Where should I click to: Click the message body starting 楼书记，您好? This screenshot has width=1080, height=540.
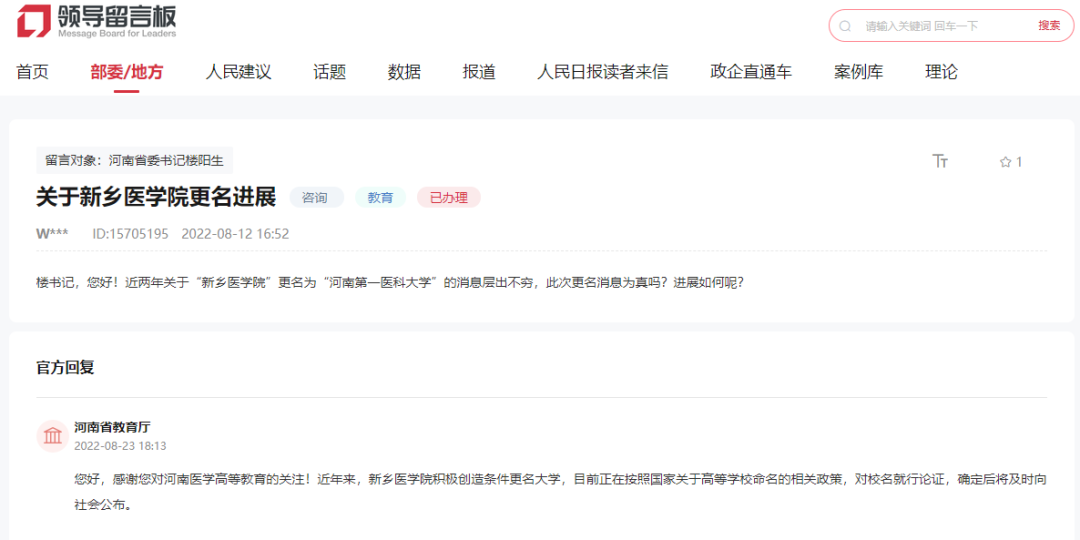click(391, 282)
